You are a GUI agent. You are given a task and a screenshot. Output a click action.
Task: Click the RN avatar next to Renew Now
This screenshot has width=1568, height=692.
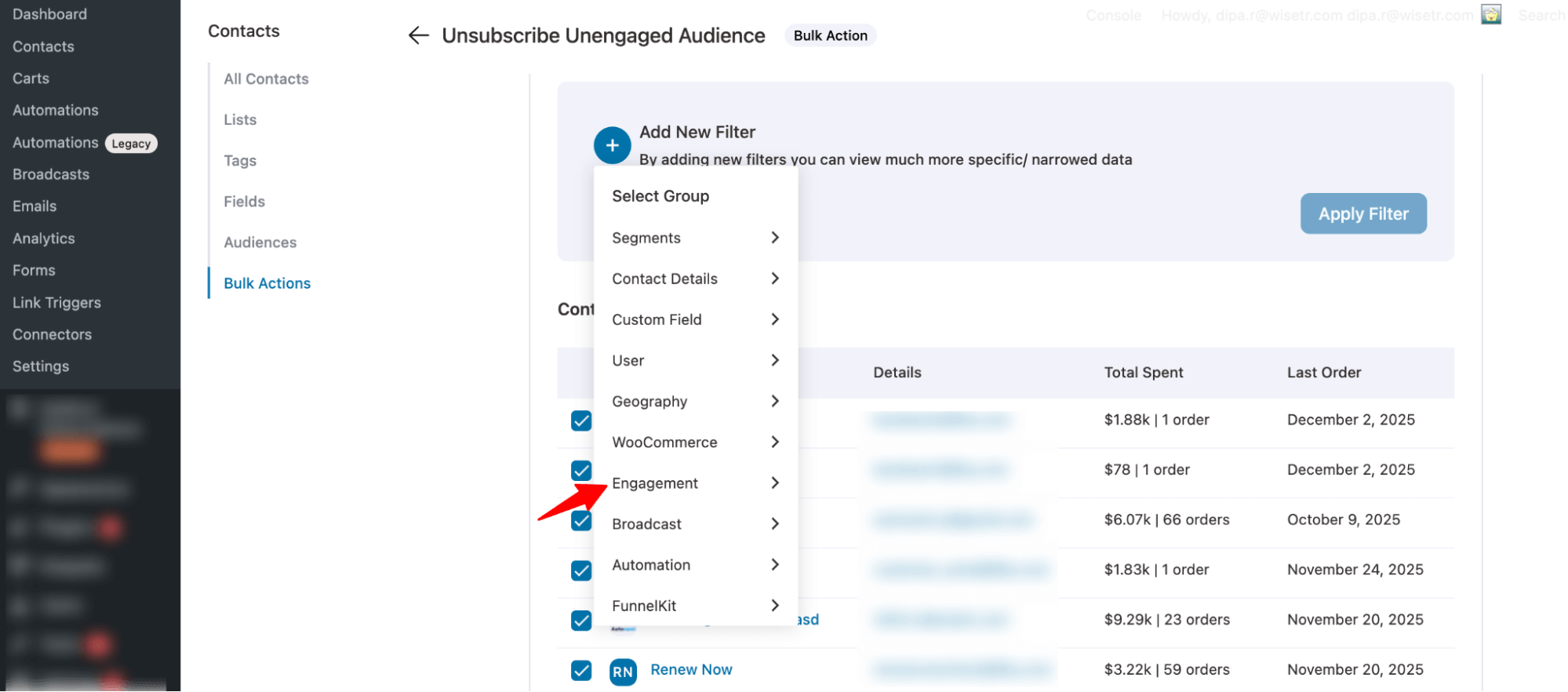(x=623, y=672)
